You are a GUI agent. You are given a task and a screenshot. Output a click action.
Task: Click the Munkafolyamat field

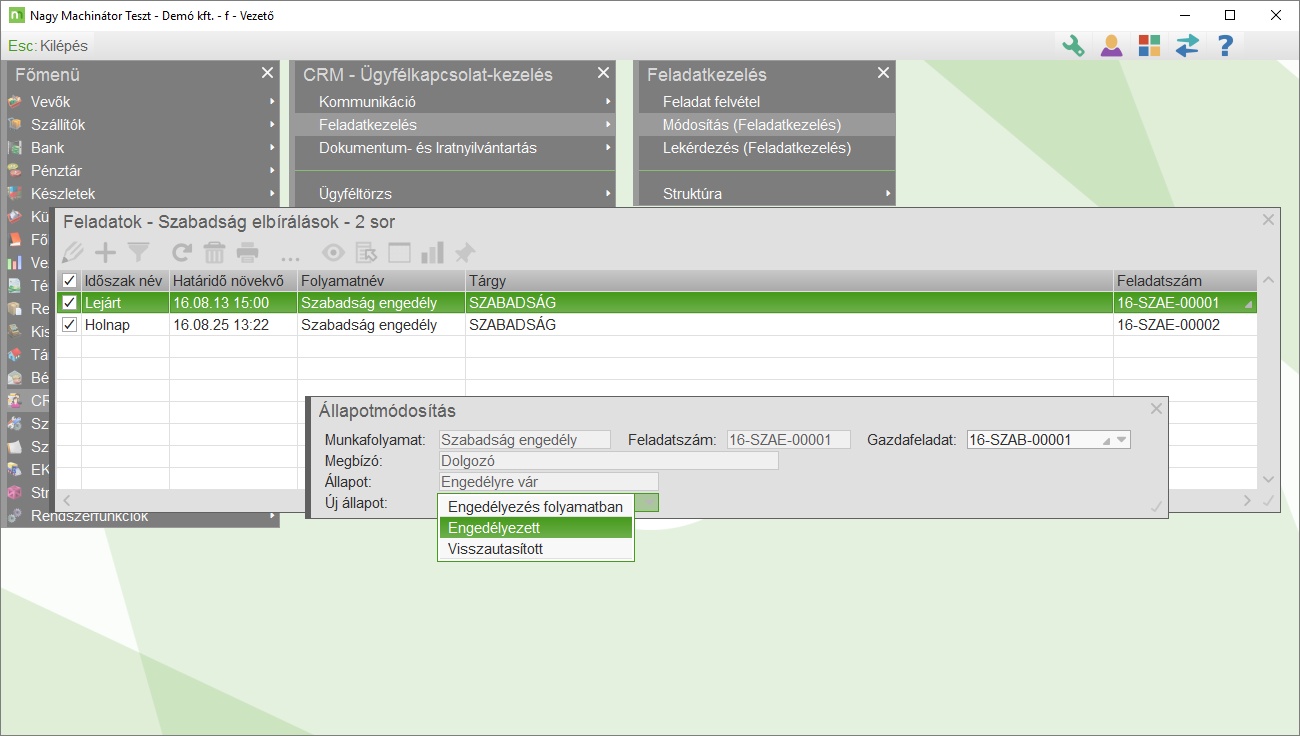pyautogui.click(x=525, y=440)
